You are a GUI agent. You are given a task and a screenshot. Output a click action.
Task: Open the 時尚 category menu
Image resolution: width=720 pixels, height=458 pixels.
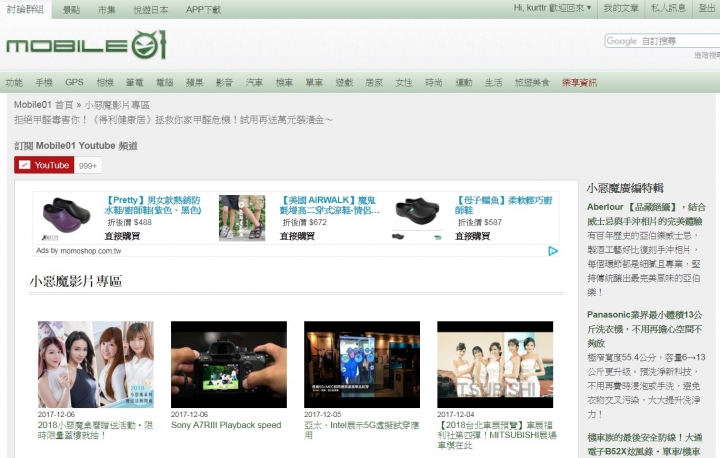pos(433,83)
